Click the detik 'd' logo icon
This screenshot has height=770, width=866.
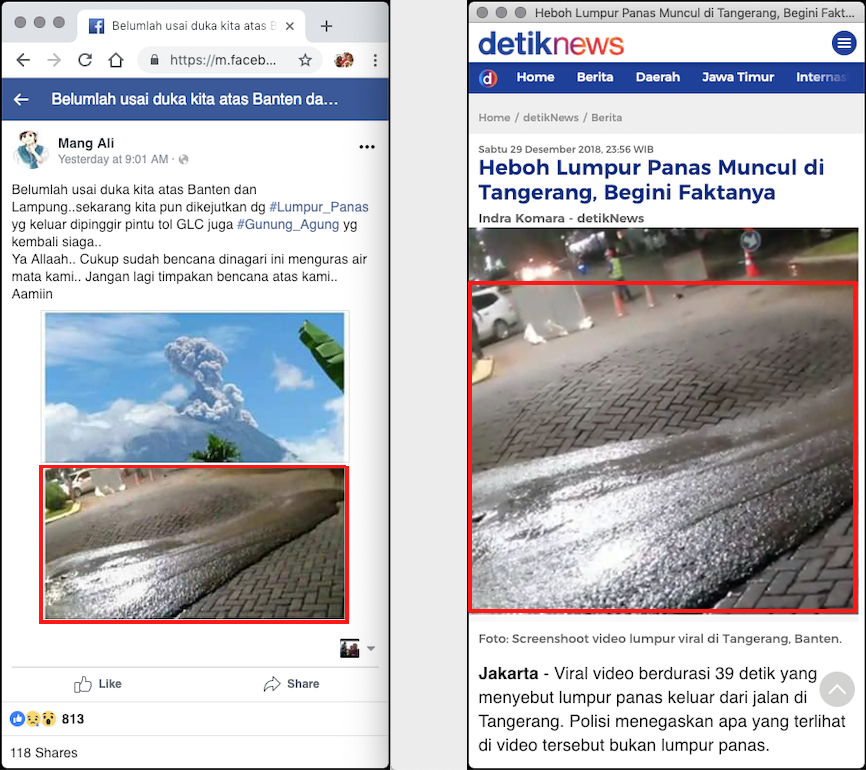(x=488, y=78)
